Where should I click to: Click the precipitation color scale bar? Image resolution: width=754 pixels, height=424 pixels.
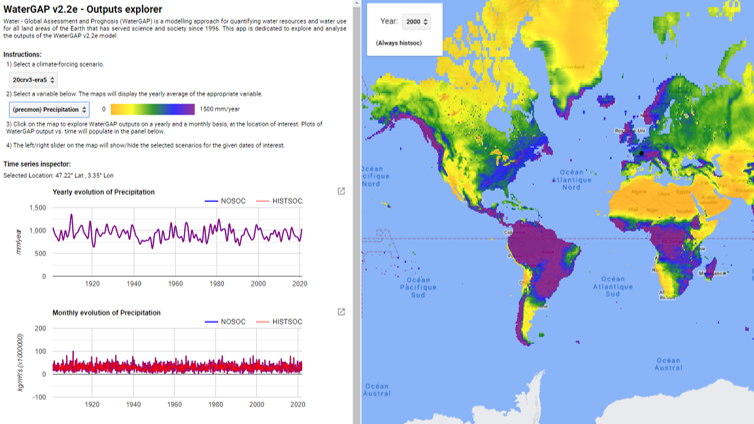(x=152, y=109)
